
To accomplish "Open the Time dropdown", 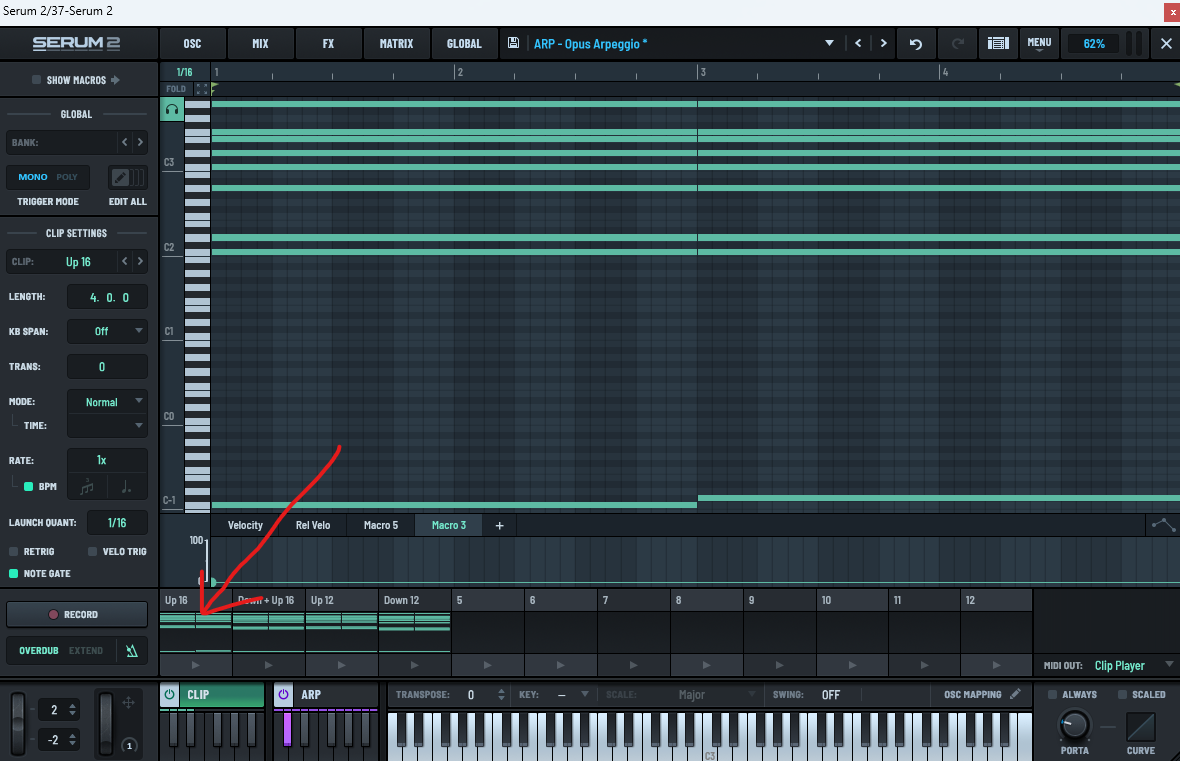I will (x=107, y=425).
